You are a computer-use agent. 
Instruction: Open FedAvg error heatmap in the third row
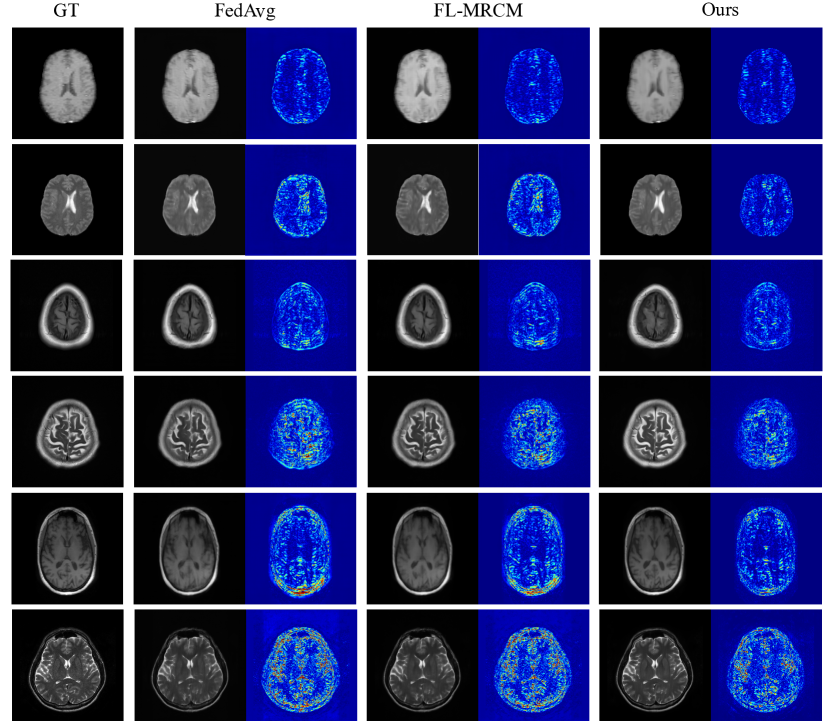(300, 315)
